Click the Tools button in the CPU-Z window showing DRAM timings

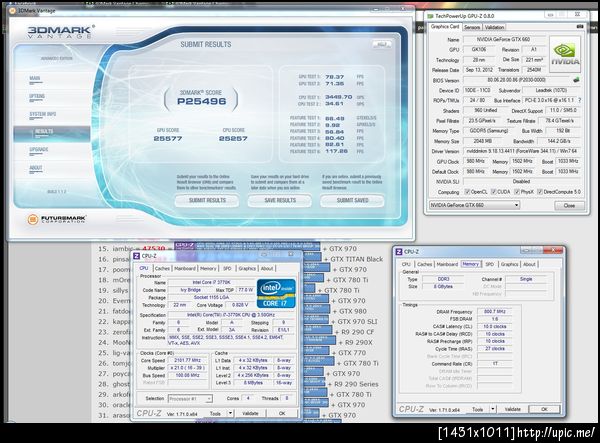tap(478, 409)
